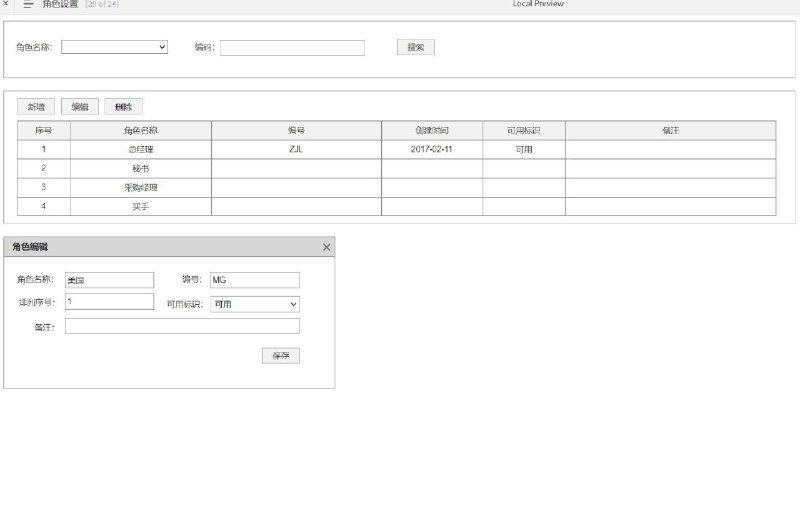Focus the 备注 input in the dialog
The height and width of the screenshot is (526, 800).
click(x=182, y=327)
